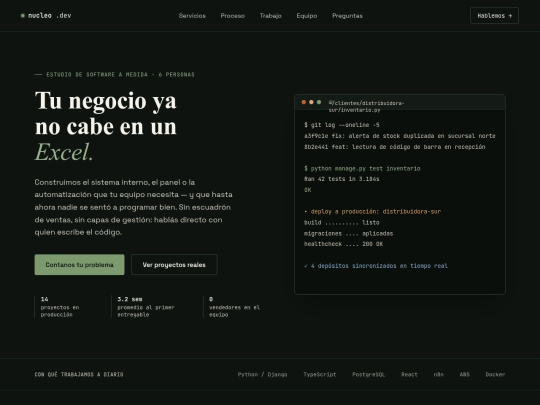Click the 'Ran 42 tests' line
This screenshot has height=405, width=540.
point(342,179)
